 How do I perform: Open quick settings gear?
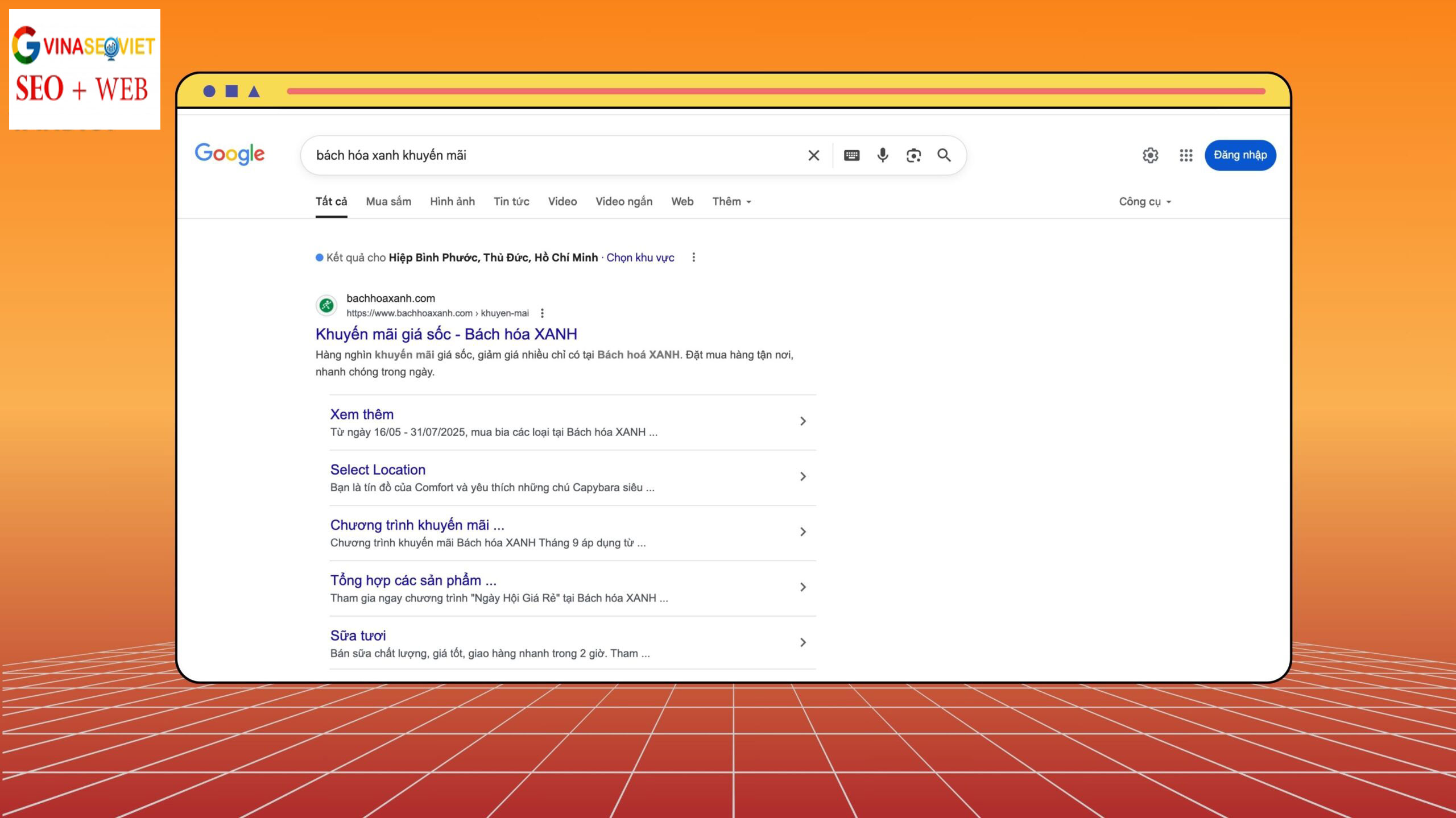[x=1151, y=155]
